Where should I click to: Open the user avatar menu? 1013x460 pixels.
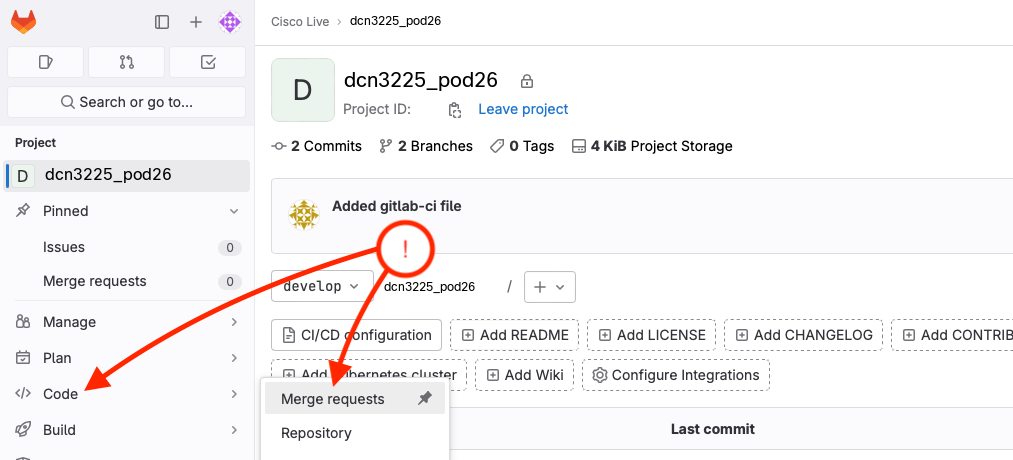click(230, 21)
